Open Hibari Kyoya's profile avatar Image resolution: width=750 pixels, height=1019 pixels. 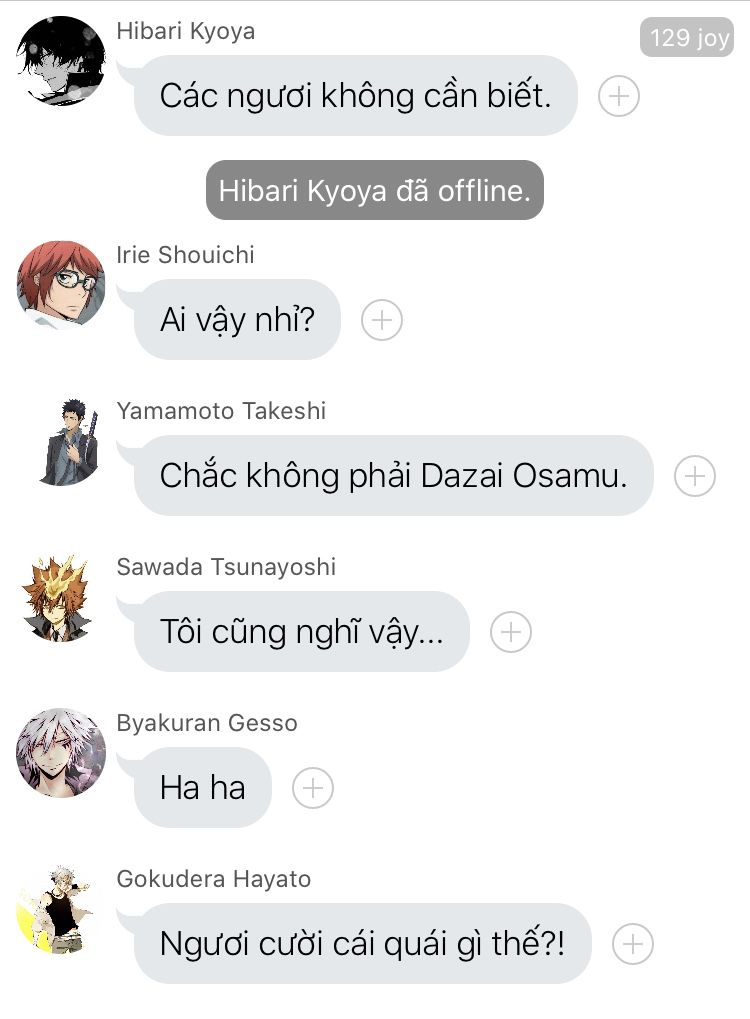[61, 61]
